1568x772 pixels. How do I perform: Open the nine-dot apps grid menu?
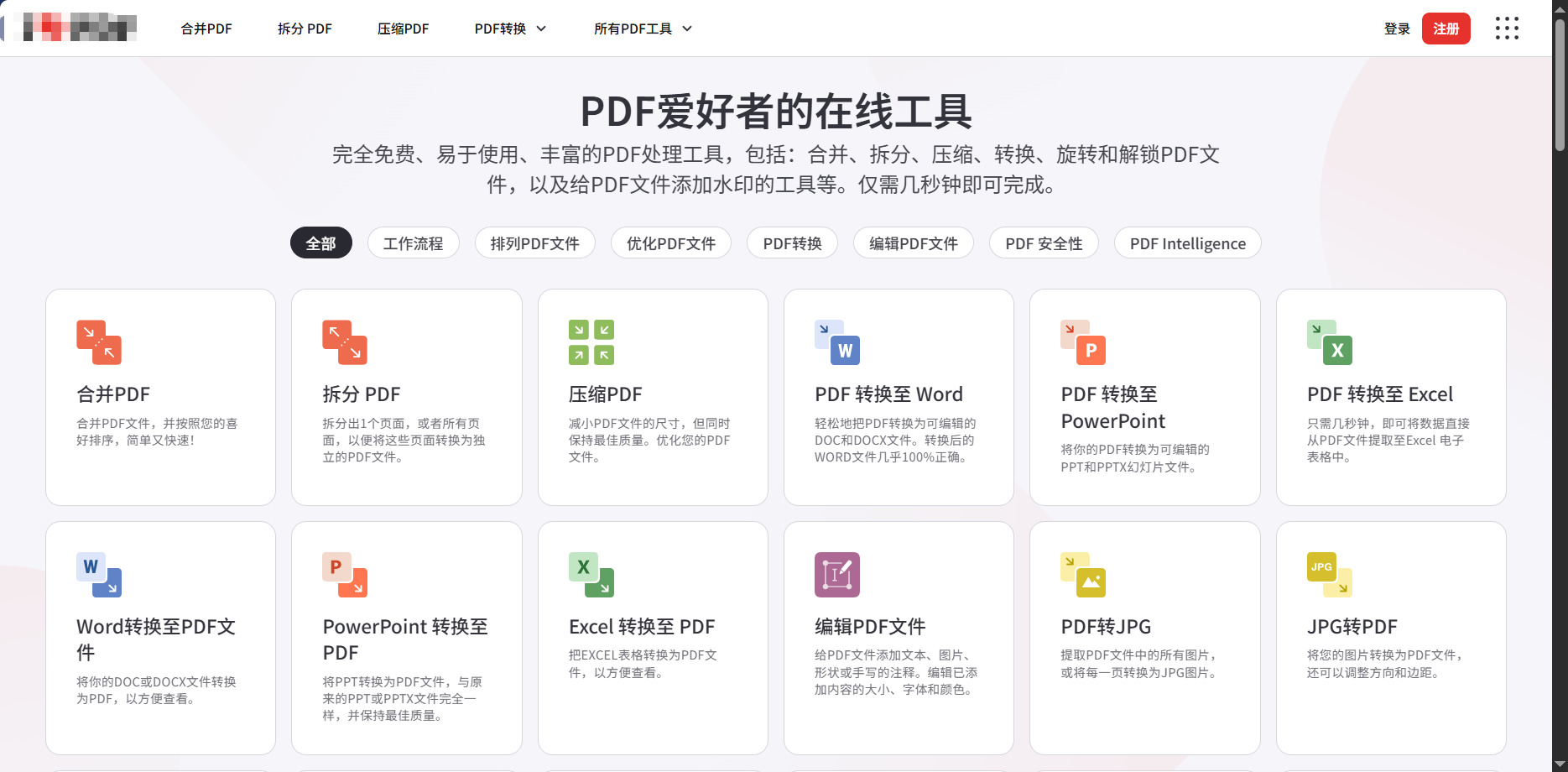[x=1507, y=29]
